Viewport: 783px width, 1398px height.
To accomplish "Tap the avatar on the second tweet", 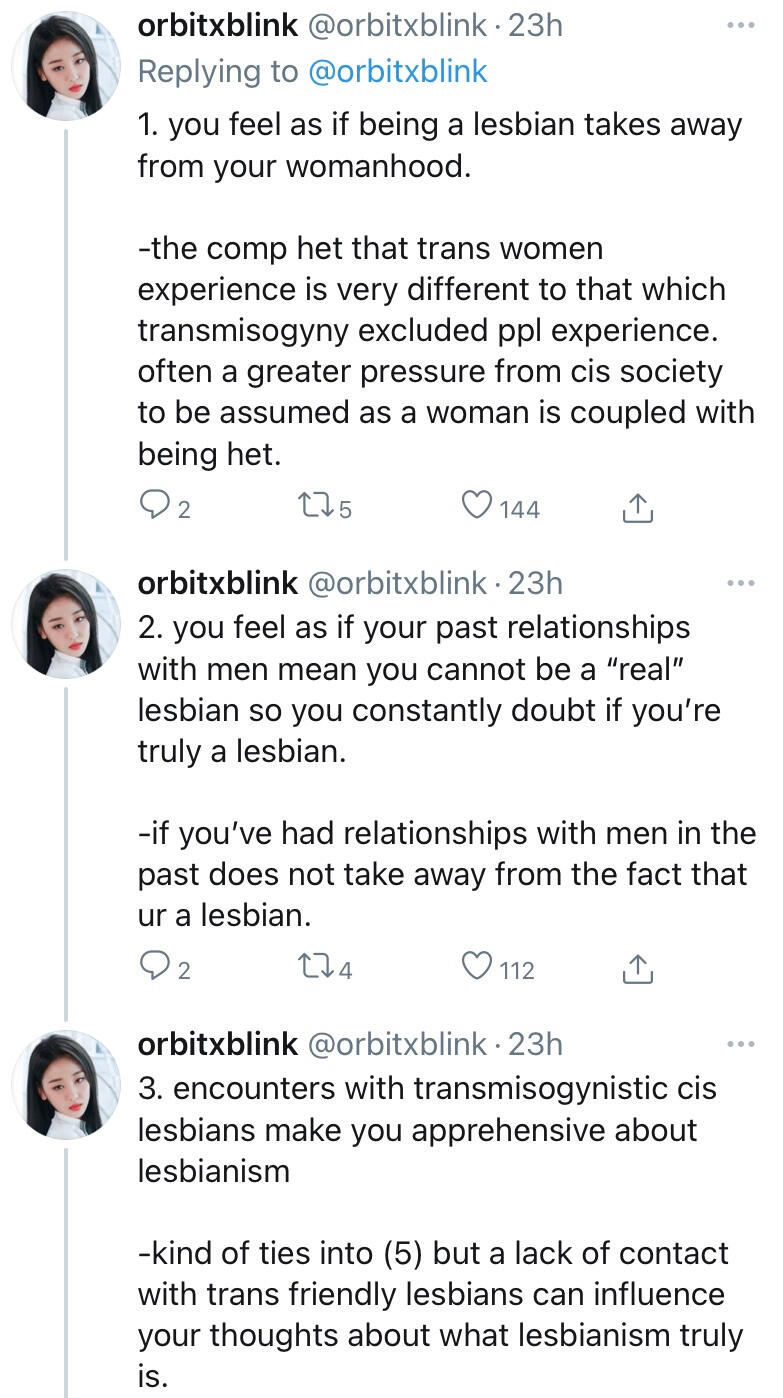I will (x=66, y=624).
